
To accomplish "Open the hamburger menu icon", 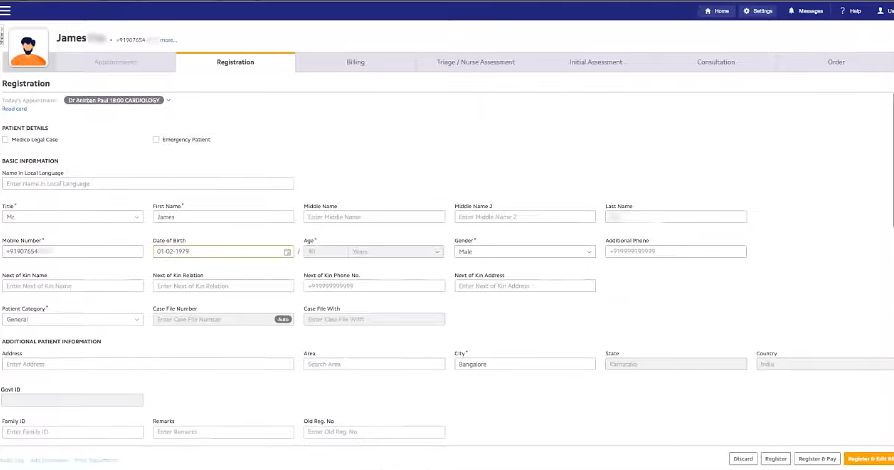I will point(5,10).
